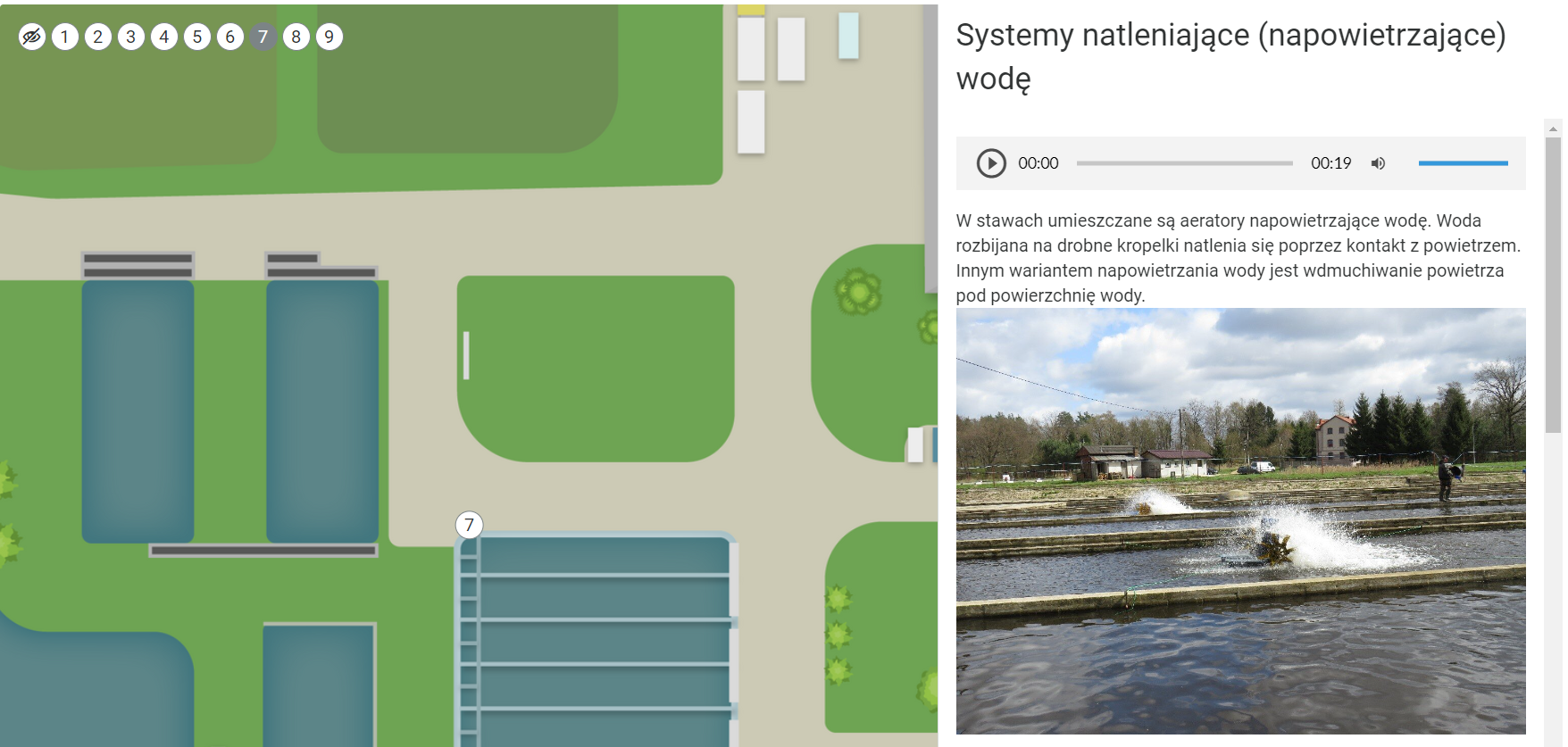Select hotspot number 6

pyautogui.click(x=230, y=37)
